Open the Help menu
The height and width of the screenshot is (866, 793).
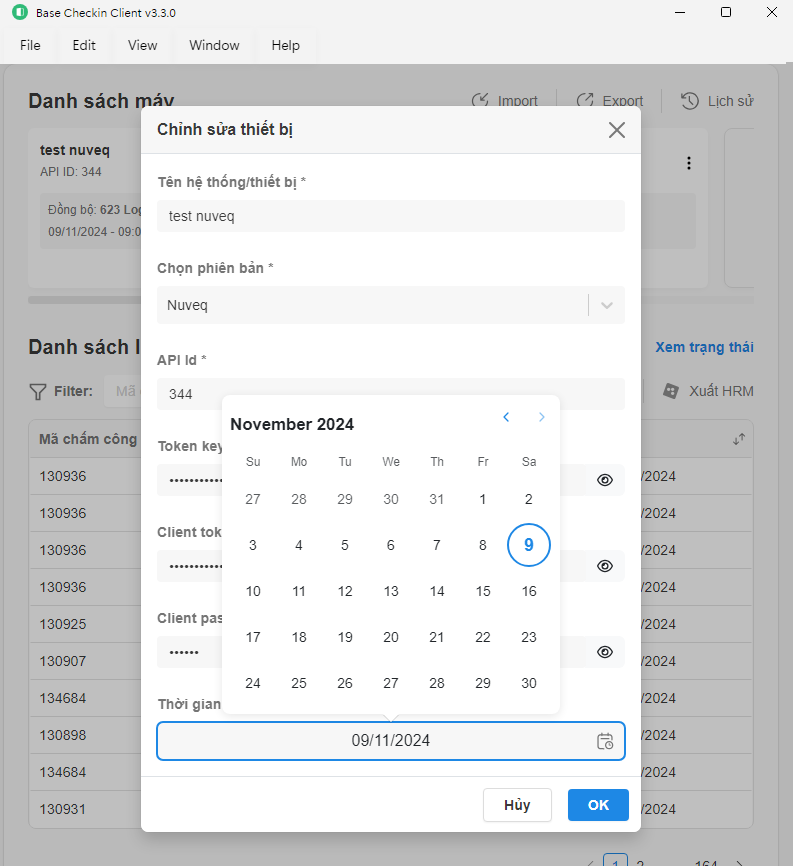(286, 45)
